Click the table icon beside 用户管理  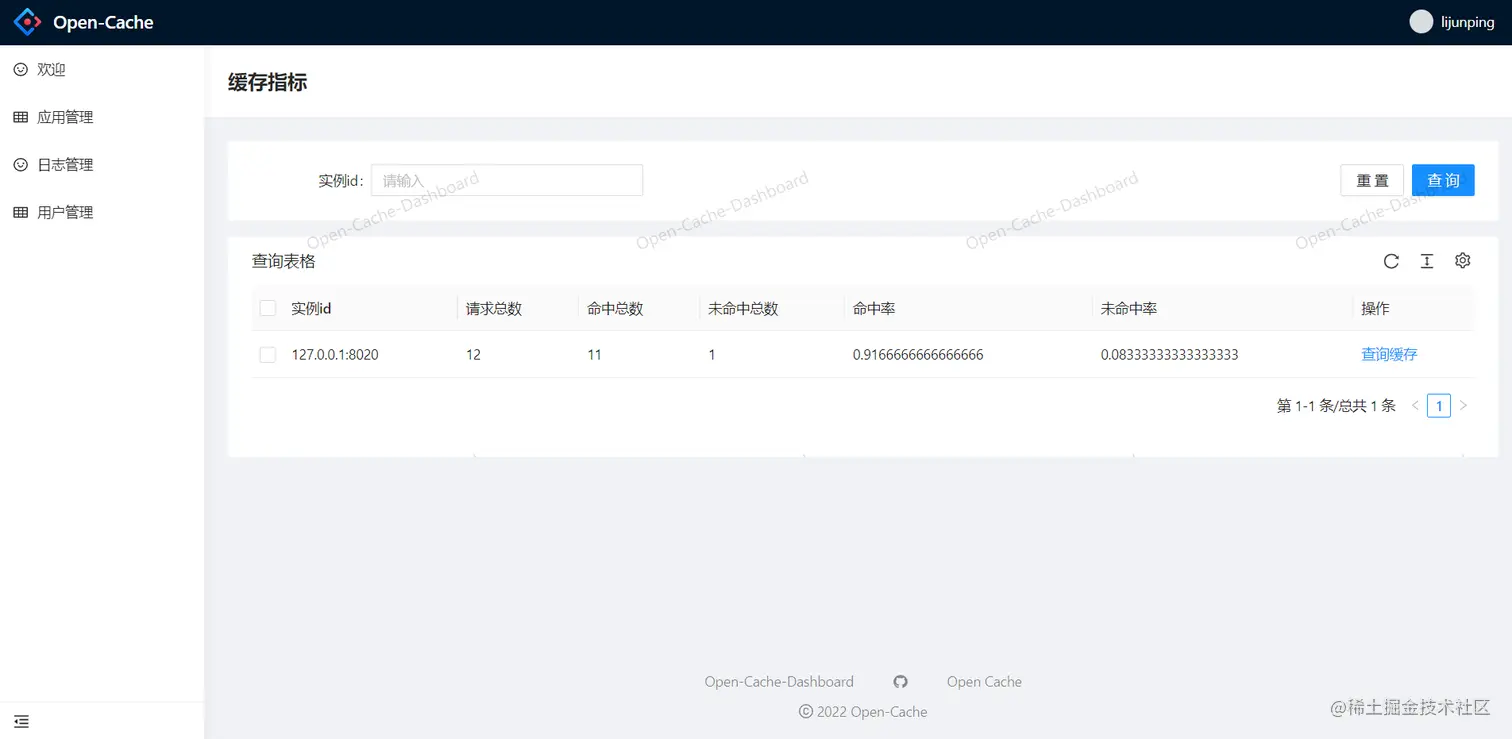pyautogui.click(x=20, y=212)
